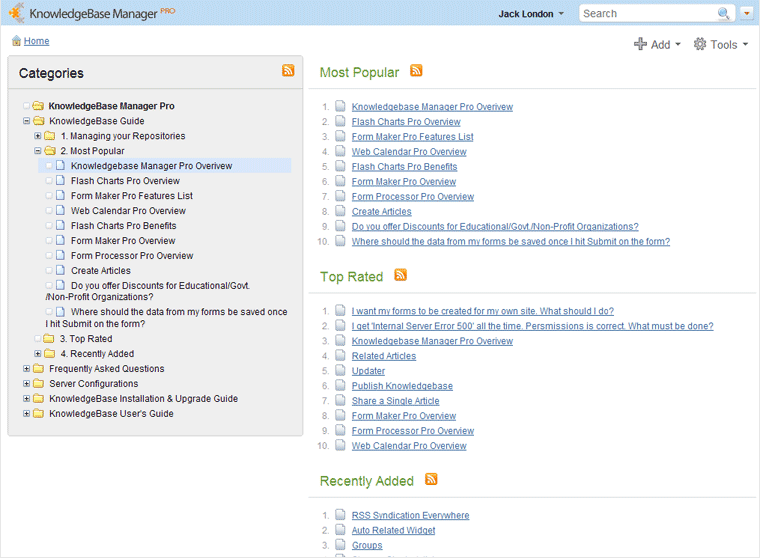Image resolution: width=760 pixels, height=558 pixels.
Task: Click the Server Configurations folder icon
Action: (39, 383)
